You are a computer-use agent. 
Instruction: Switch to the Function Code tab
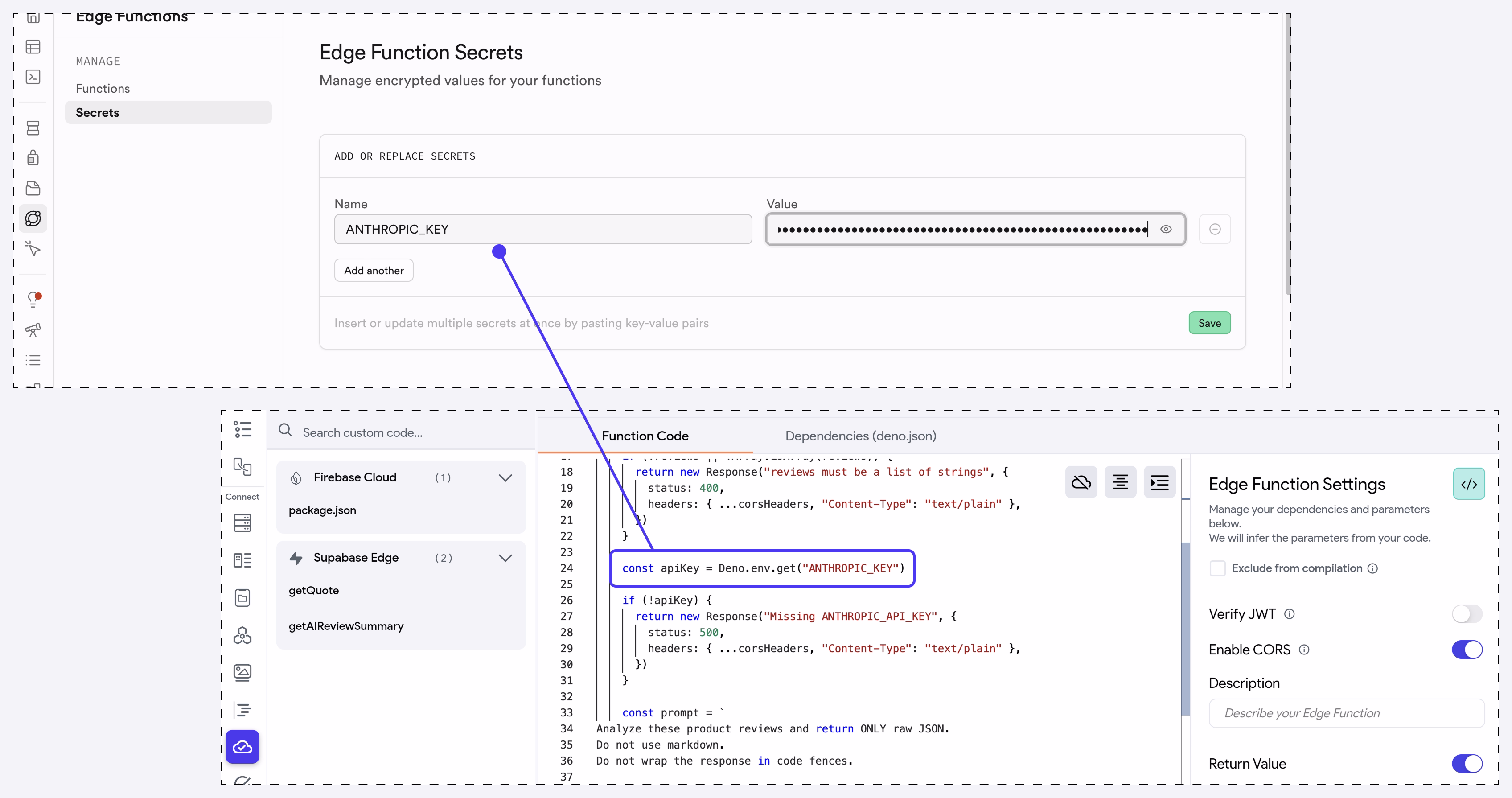tap(645, 436)
